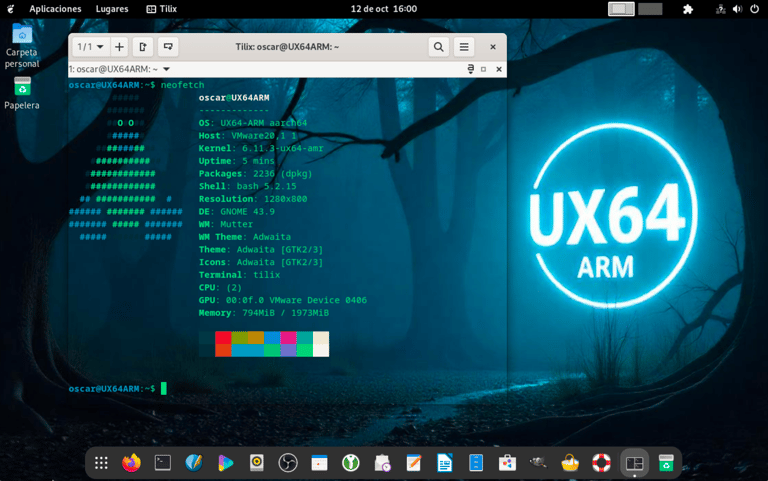Launch the solid blue notebook icon in the dock

click(476, 463)
